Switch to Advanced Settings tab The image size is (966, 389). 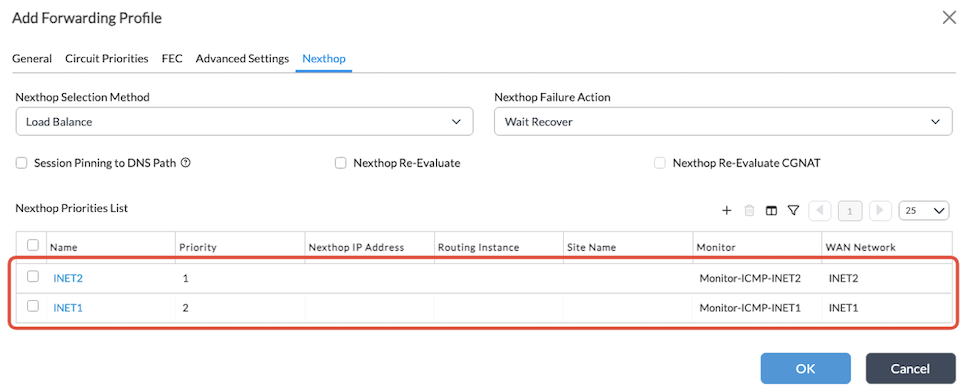pyautogui.click(x=242, y=59)
